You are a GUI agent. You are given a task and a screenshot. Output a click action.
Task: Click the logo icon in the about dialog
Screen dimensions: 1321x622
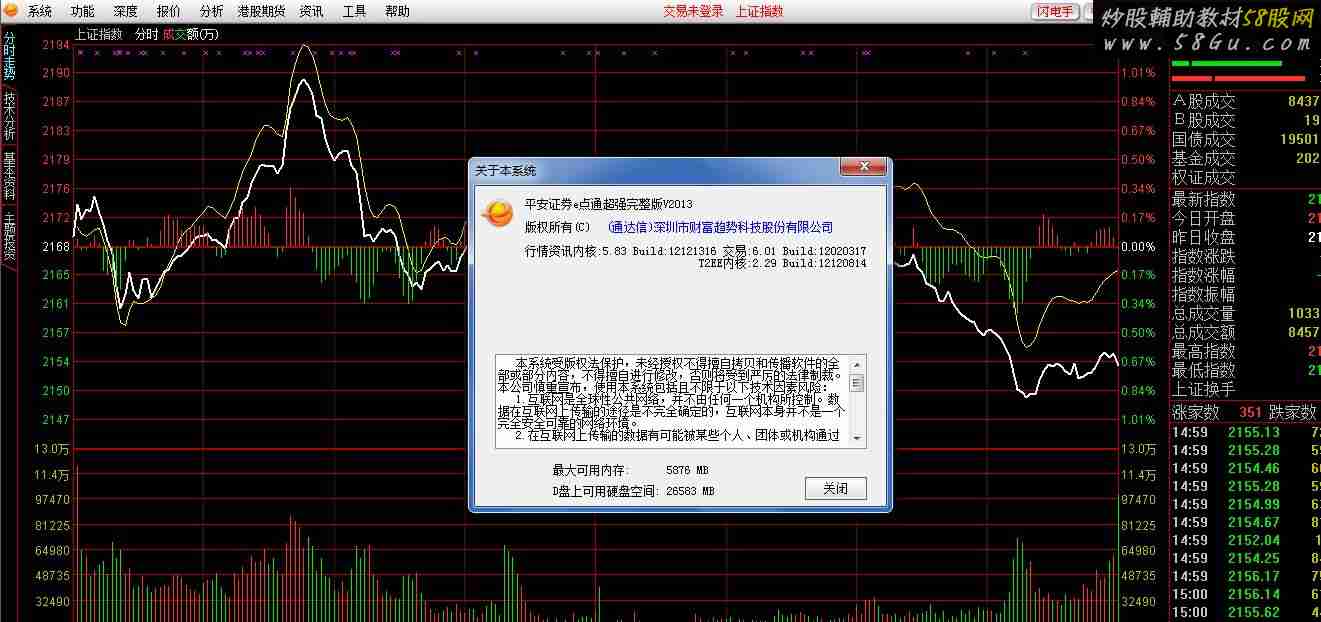click(496, 213)
